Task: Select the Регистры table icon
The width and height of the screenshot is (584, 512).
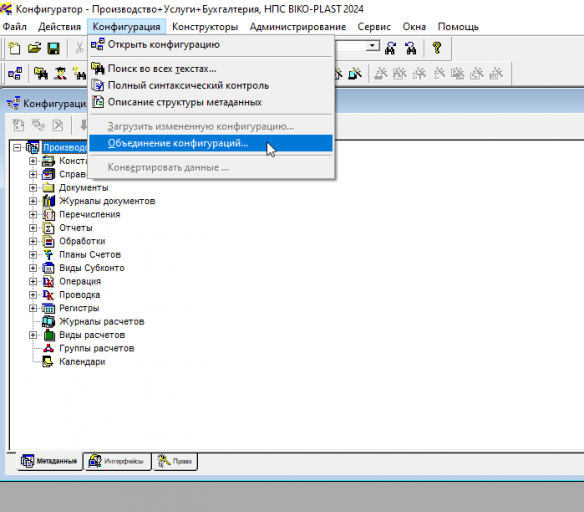Action: click(x=48, y=308)
